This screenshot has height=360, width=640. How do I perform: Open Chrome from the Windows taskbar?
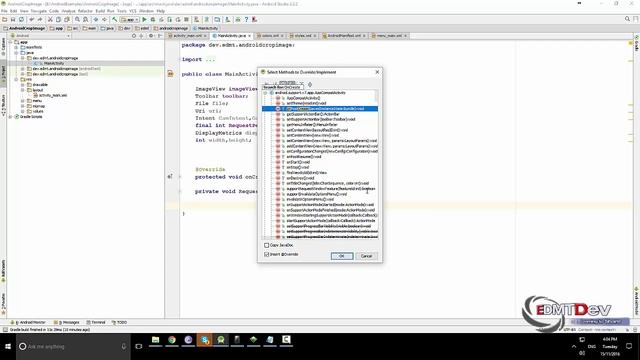[x=172, y=340]
